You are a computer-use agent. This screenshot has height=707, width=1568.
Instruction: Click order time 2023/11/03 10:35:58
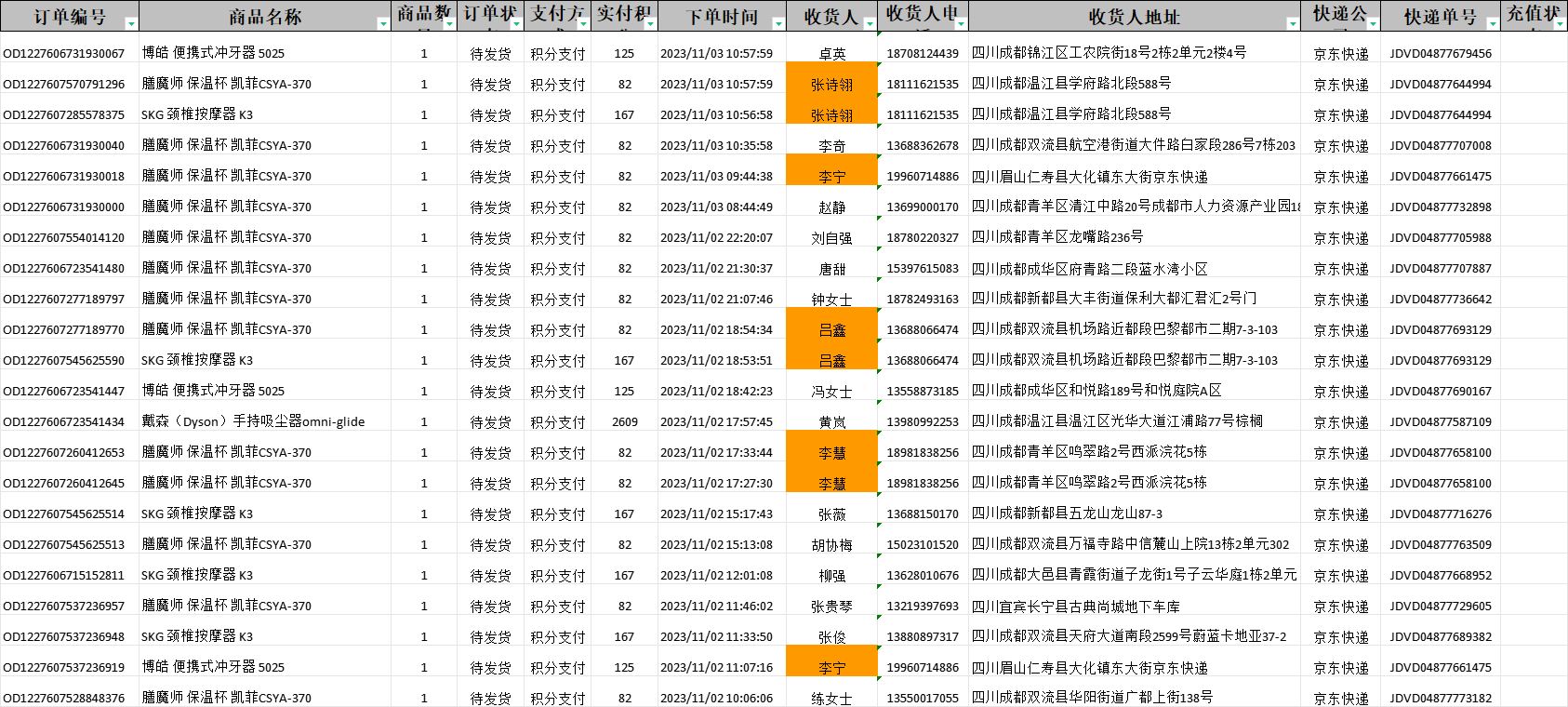(717, 146)
